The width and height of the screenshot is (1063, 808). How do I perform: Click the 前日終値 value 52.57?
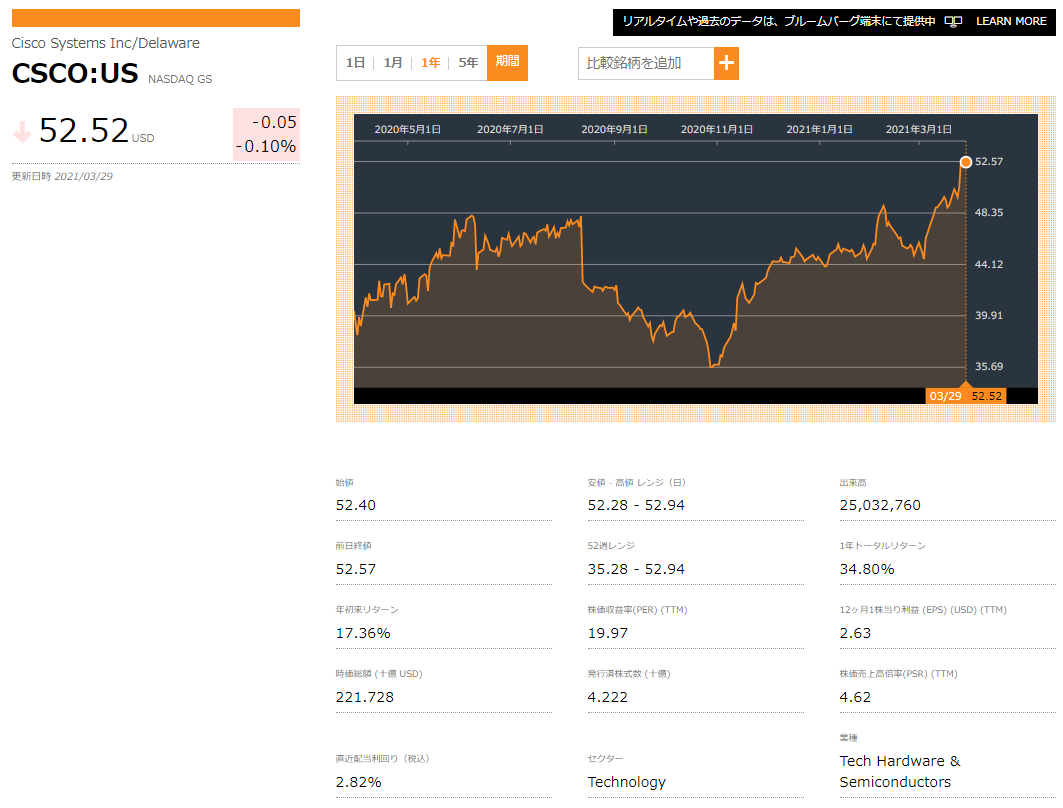coord(356,569)
